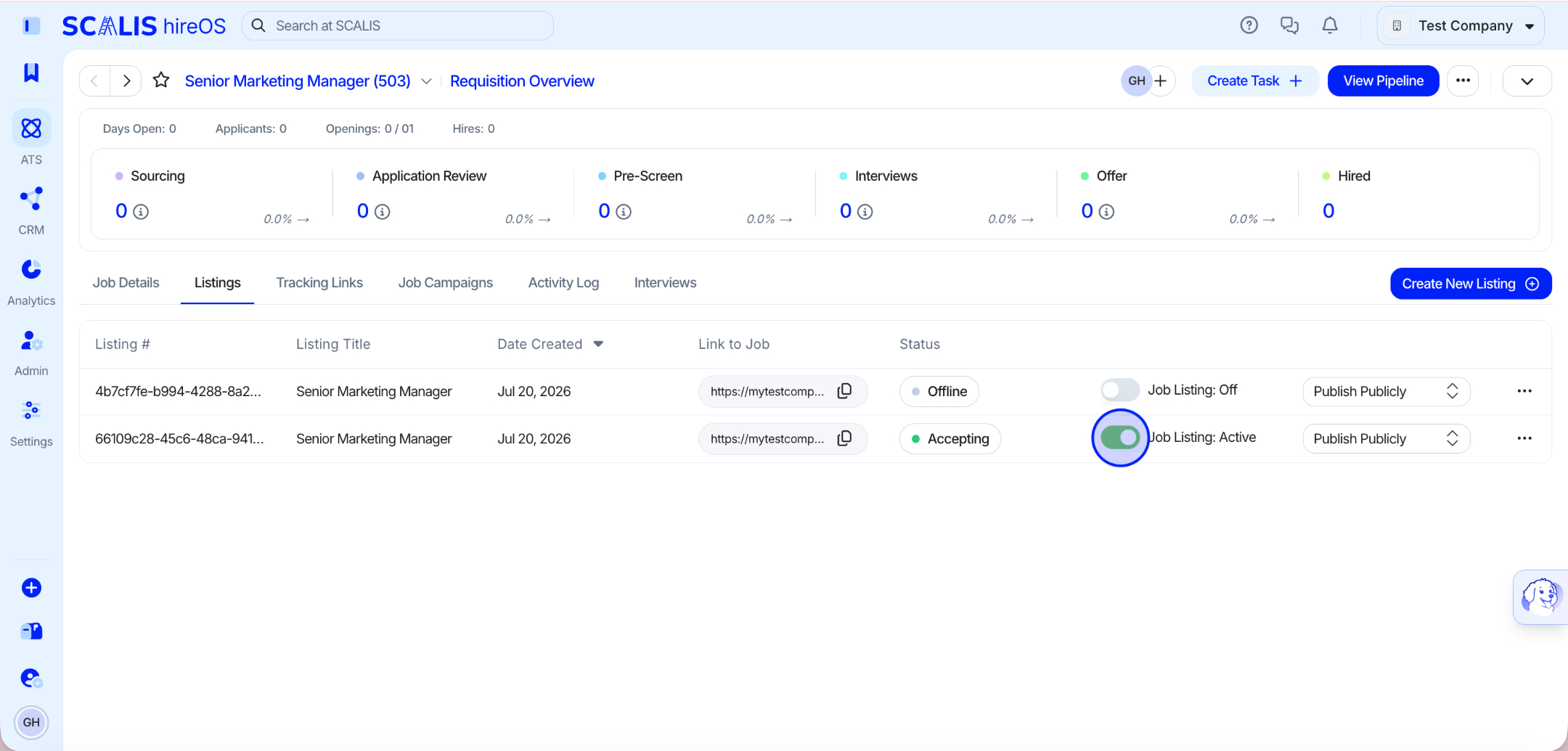Open more options for Accepting listing row

1524,438
